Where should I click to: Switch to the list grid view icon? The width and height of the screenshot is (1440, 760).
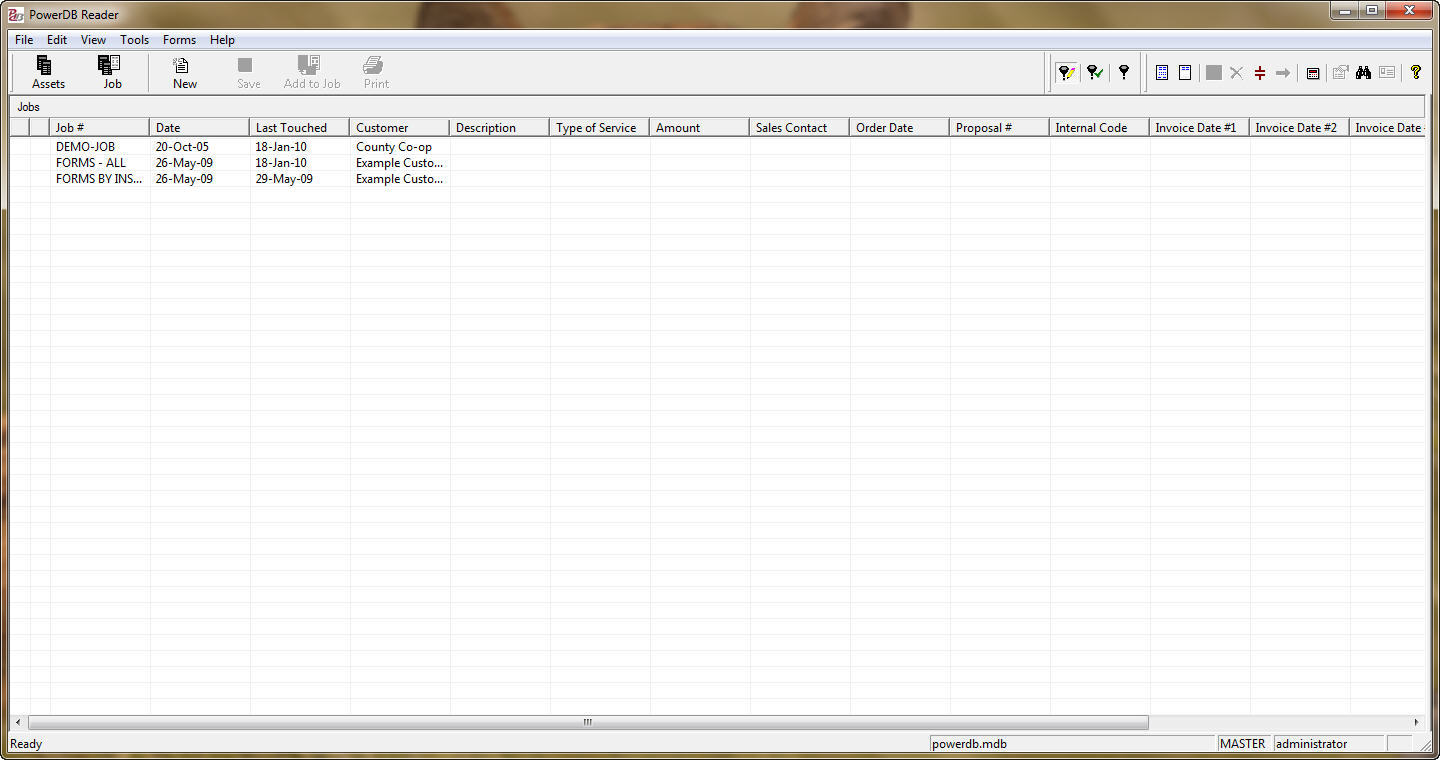(x=1161, y=72)
